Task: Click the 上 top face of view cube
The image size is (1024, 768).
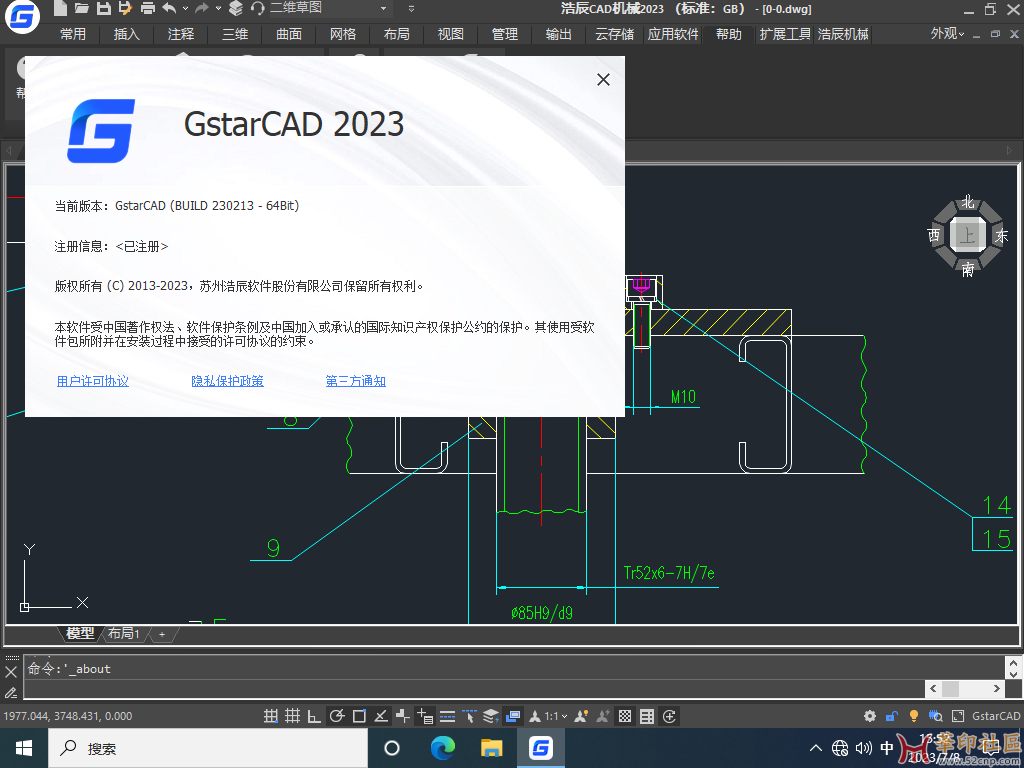Action: point(968,235)
